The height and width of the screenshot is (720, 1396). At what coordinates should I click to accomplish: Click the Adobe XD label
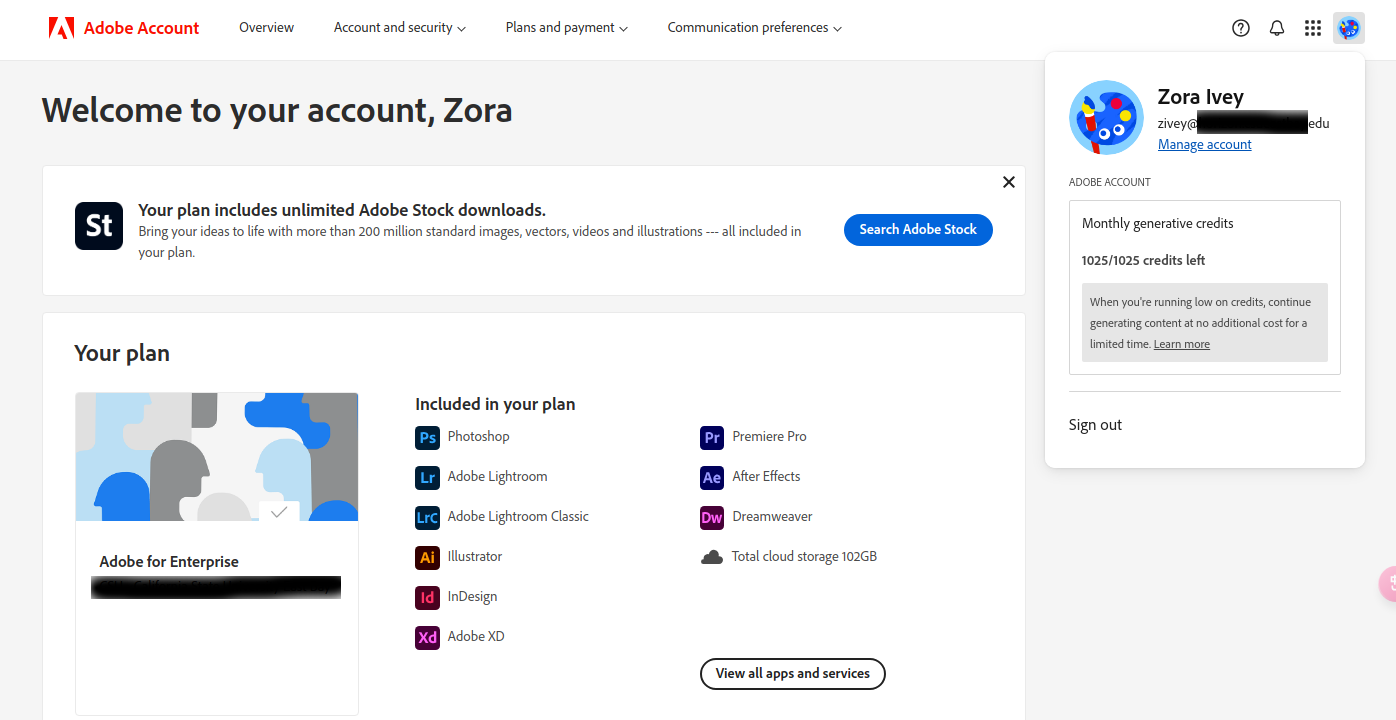point(476,637)
